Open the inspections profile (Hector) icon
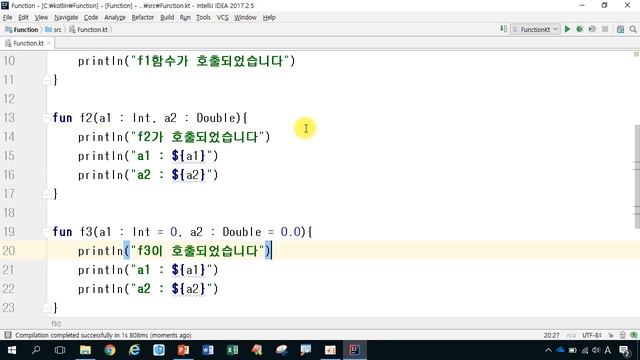 [x=623, y=335]
